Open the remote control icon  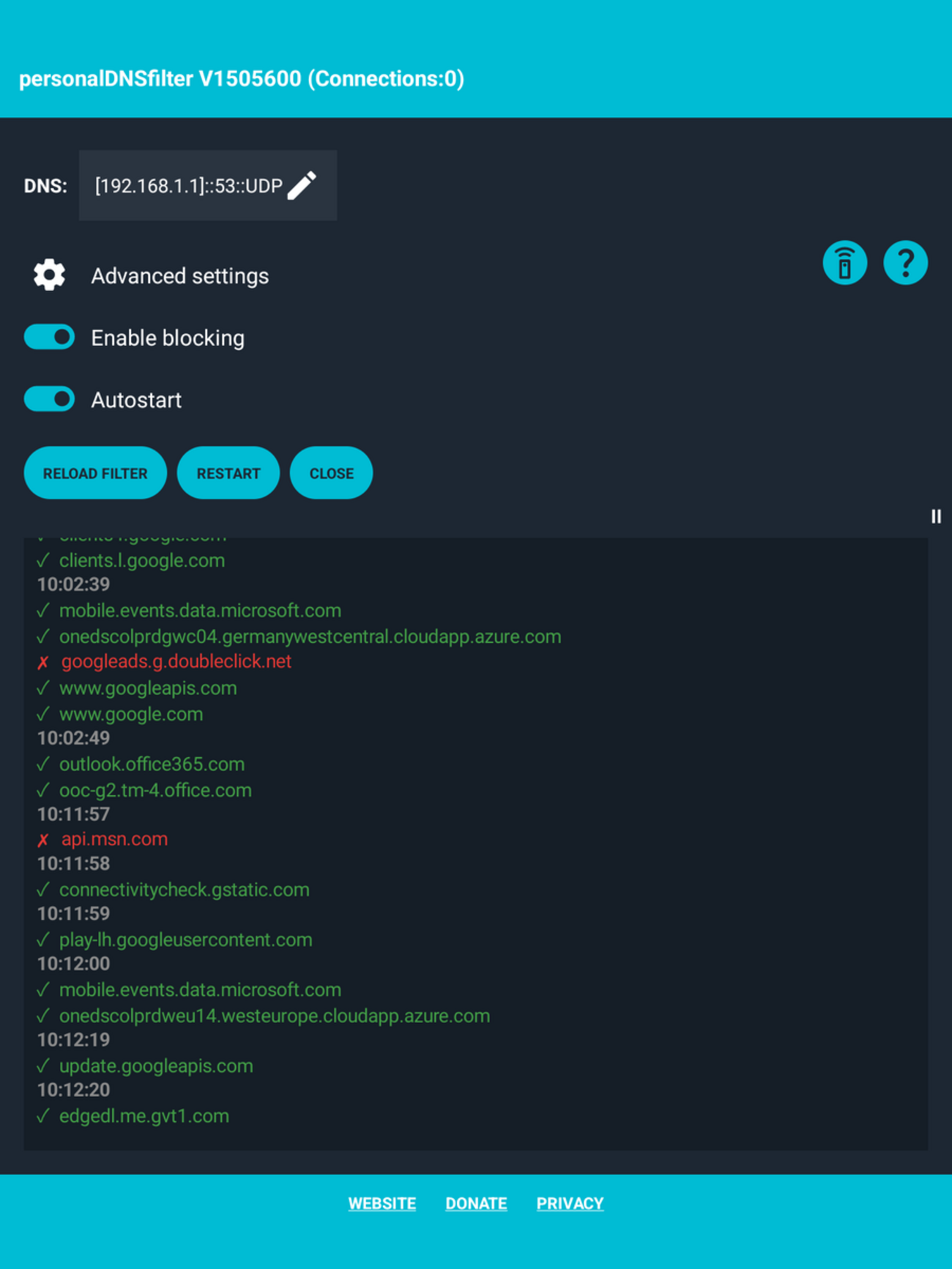point(844,263)
